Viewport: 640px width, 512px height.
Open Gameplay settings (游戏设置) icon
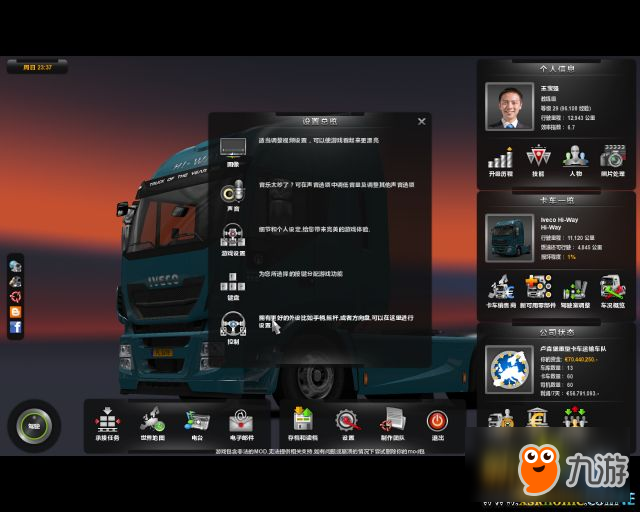233,236
